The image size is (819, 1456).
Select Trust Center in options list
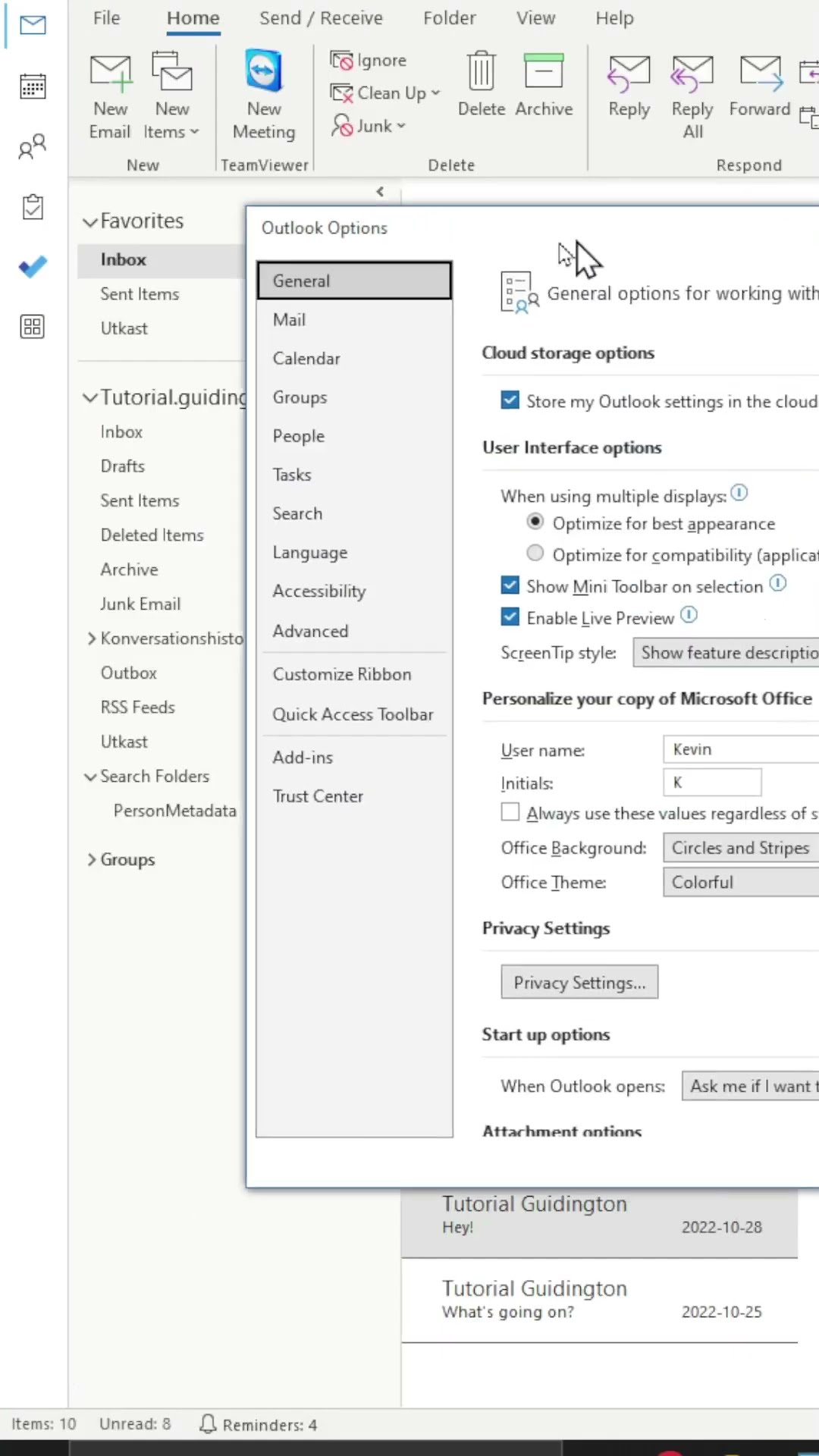tap(318, 796)
